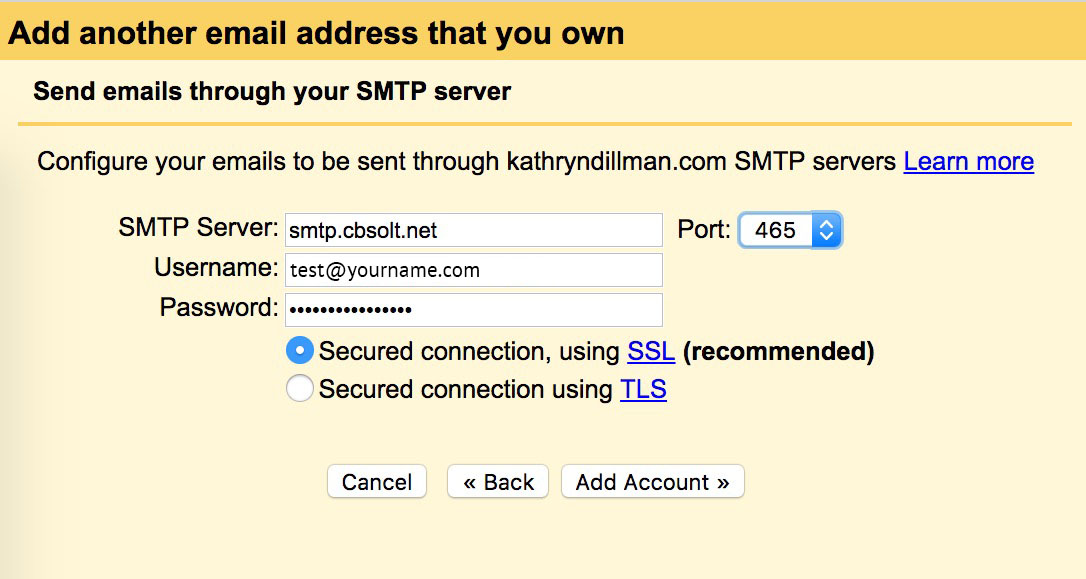Go to previous step with « Back
The width and height of the screenshot is (1086, 579).
point(498,482)
